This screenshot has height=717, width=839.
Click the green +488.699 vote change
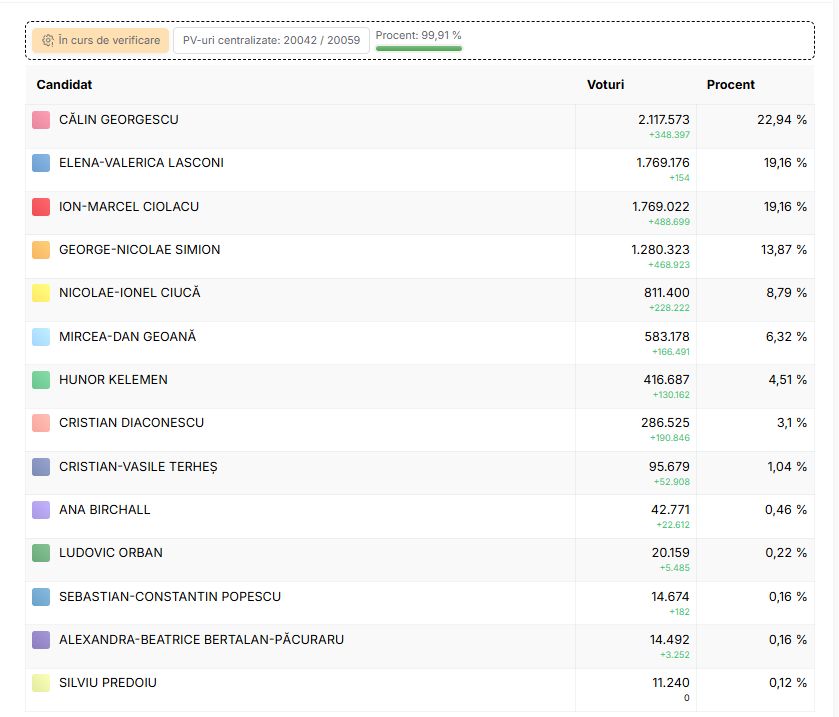point(669,222)
